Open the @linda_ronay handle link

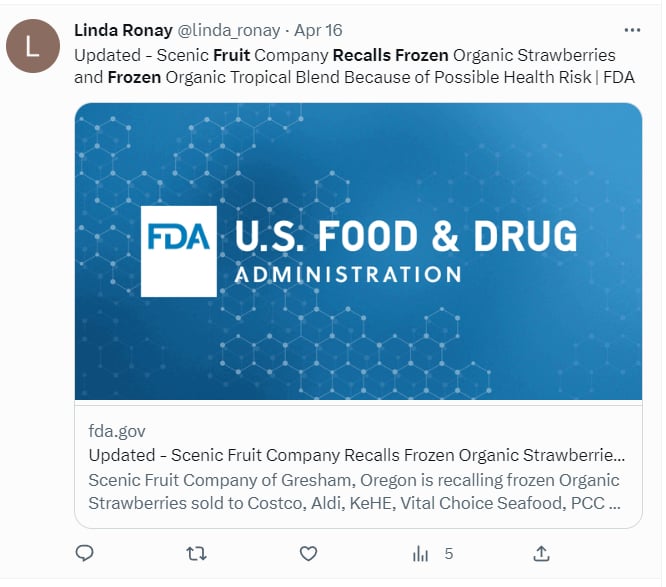click(229, 31)
